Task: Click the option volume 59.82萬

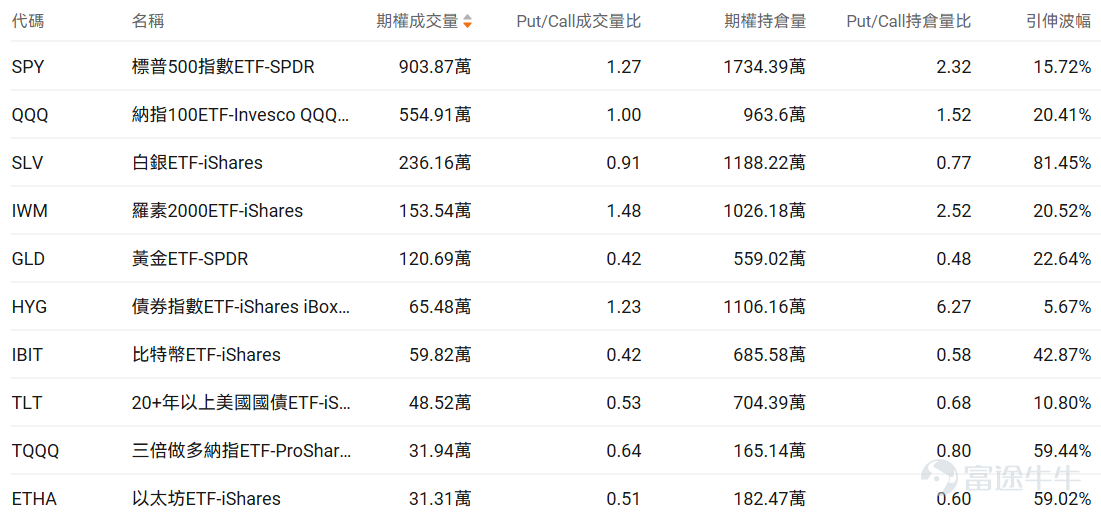Action: 440,355
